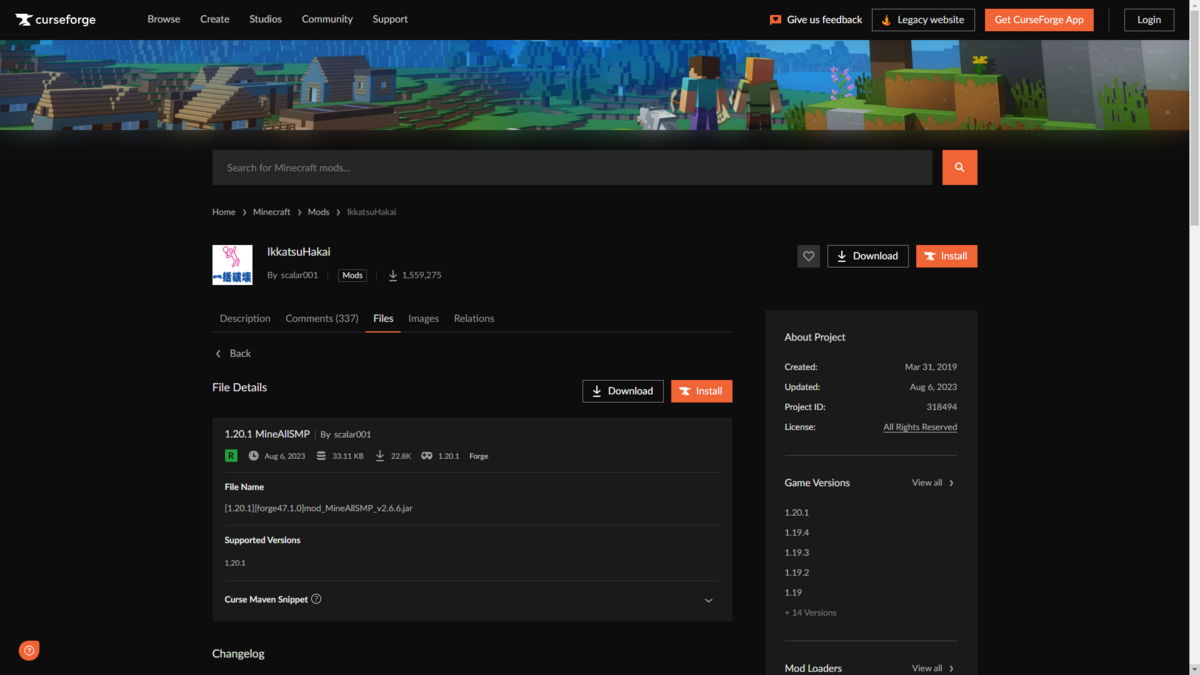
Task: Click the file name mod_MineAllSMP_v2.6.6.jar
Action: [x=319, y=508]
